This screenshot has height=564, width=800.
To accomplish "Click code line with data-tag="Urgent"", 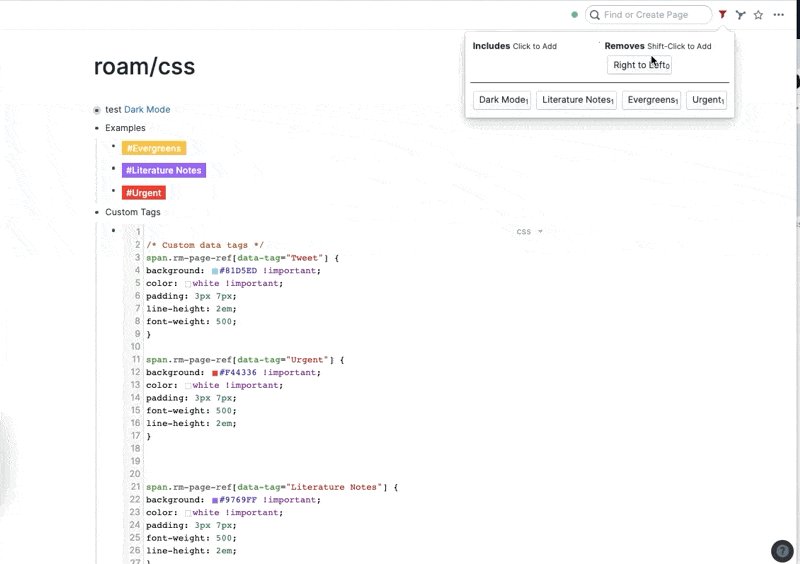I will click(245, 360).
